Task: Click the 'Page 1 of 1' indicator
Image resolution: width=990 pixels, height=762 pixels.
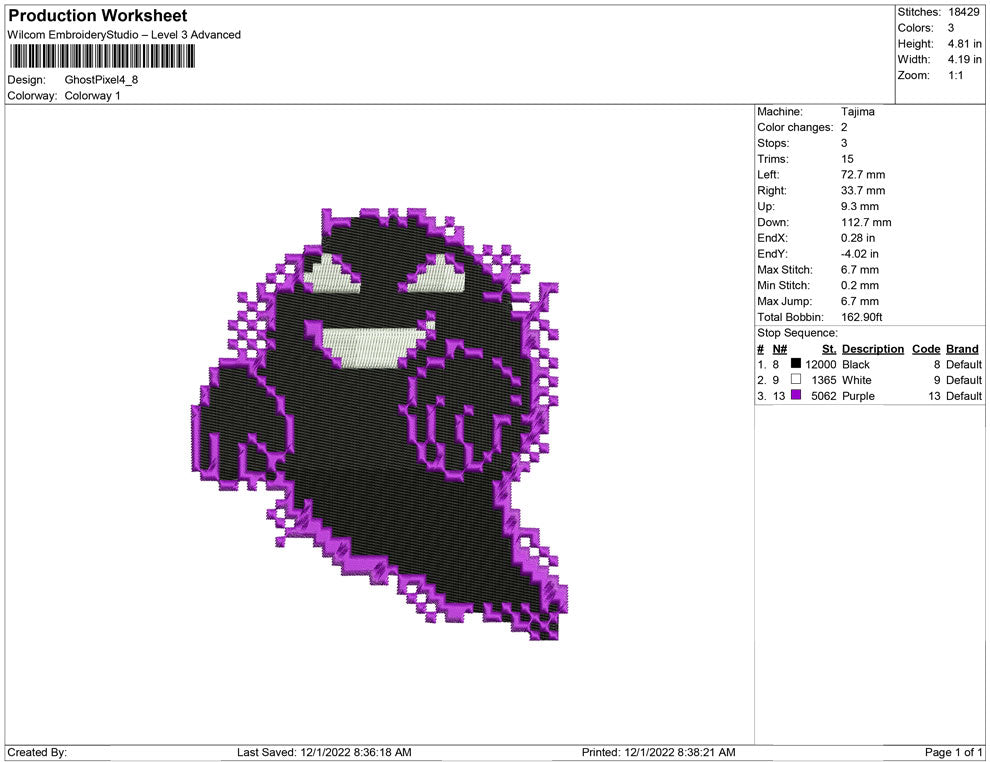Action: click(953, 752)
